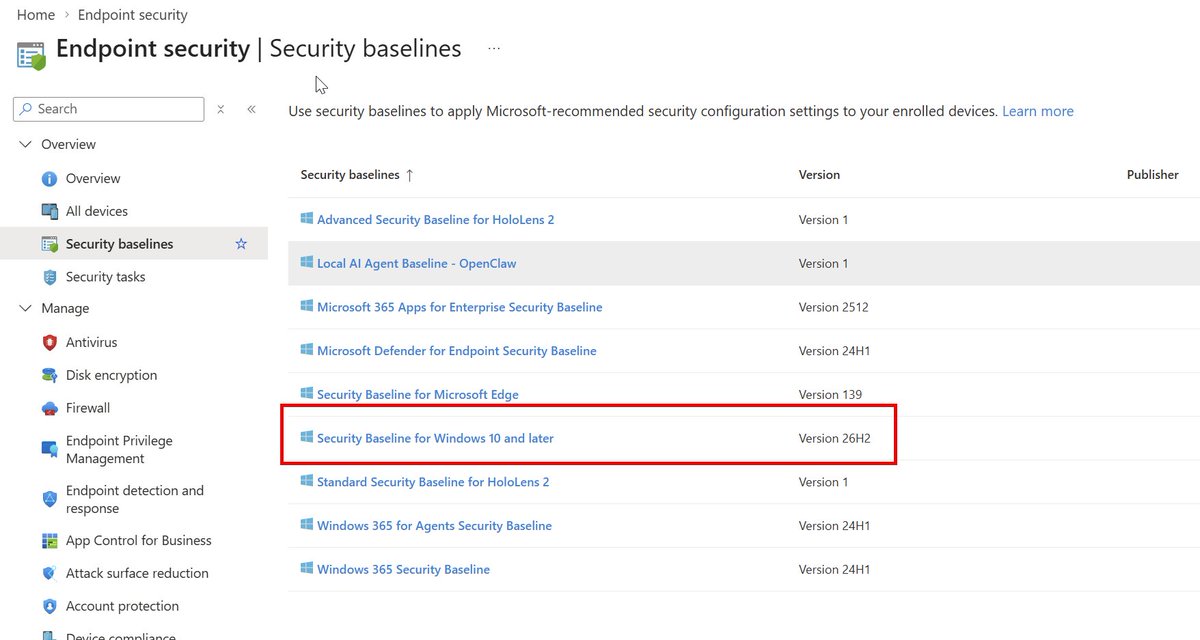Click the Publisher column header
The image size is (1200, 640).
1152,174
